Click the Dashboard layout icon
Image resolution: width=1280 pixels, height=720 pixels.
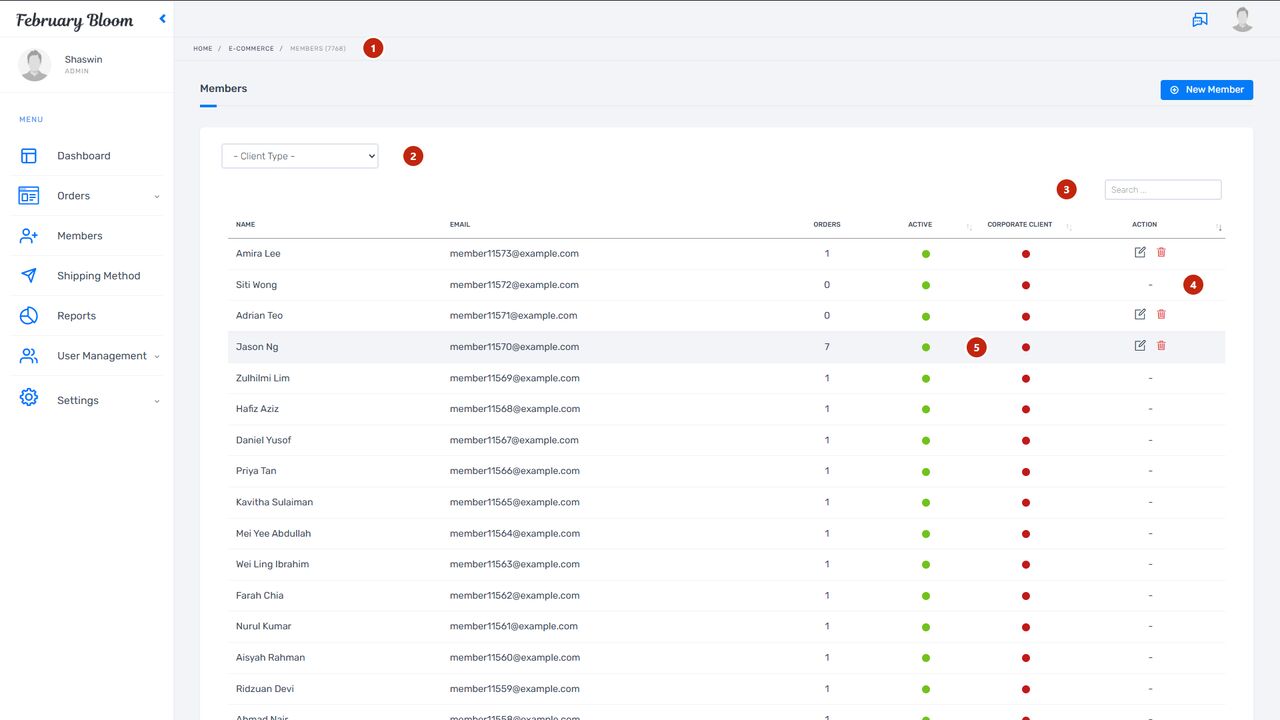click(x=29, y=156)
